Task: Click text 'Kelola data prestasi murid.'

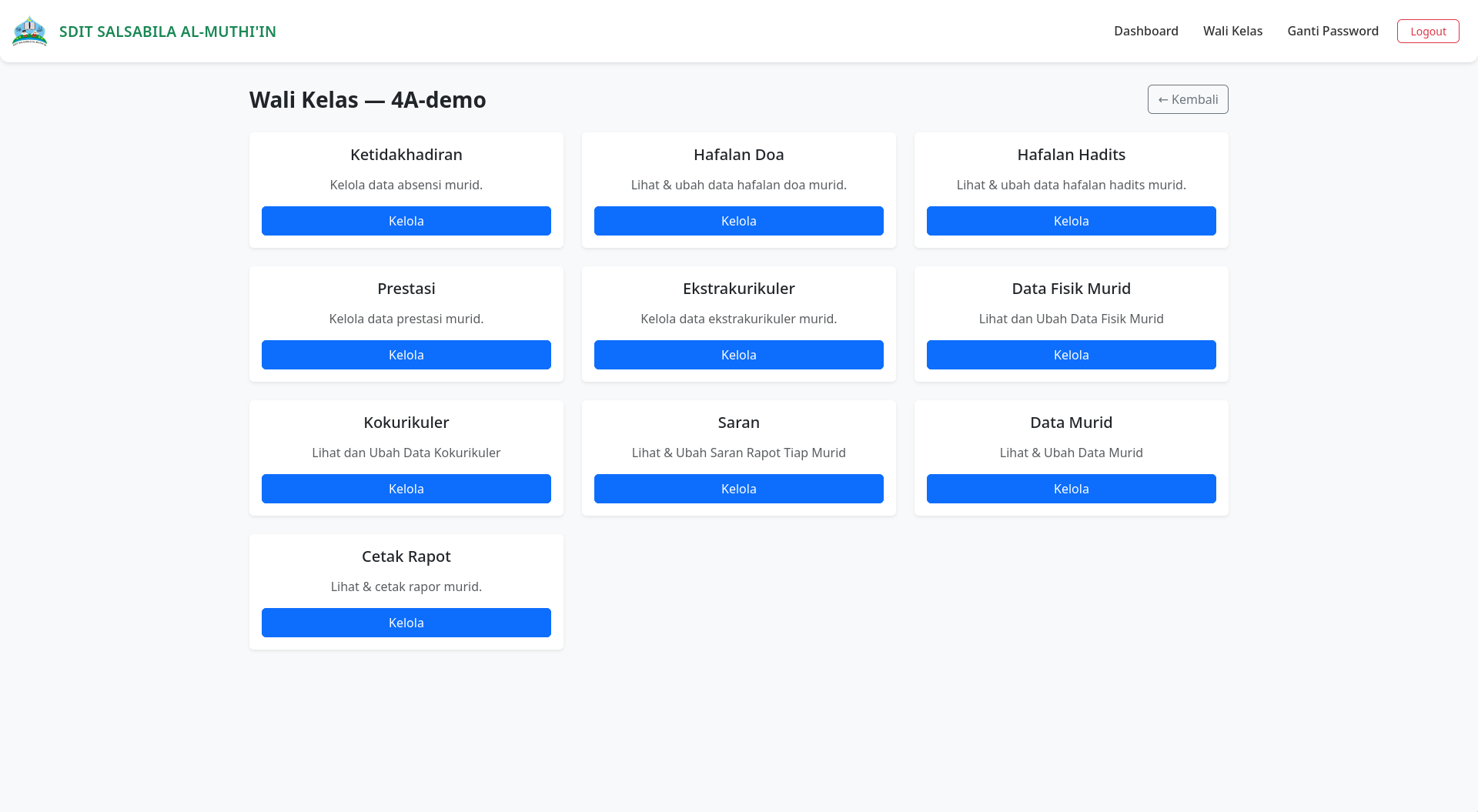Action: tap(406, 319)
